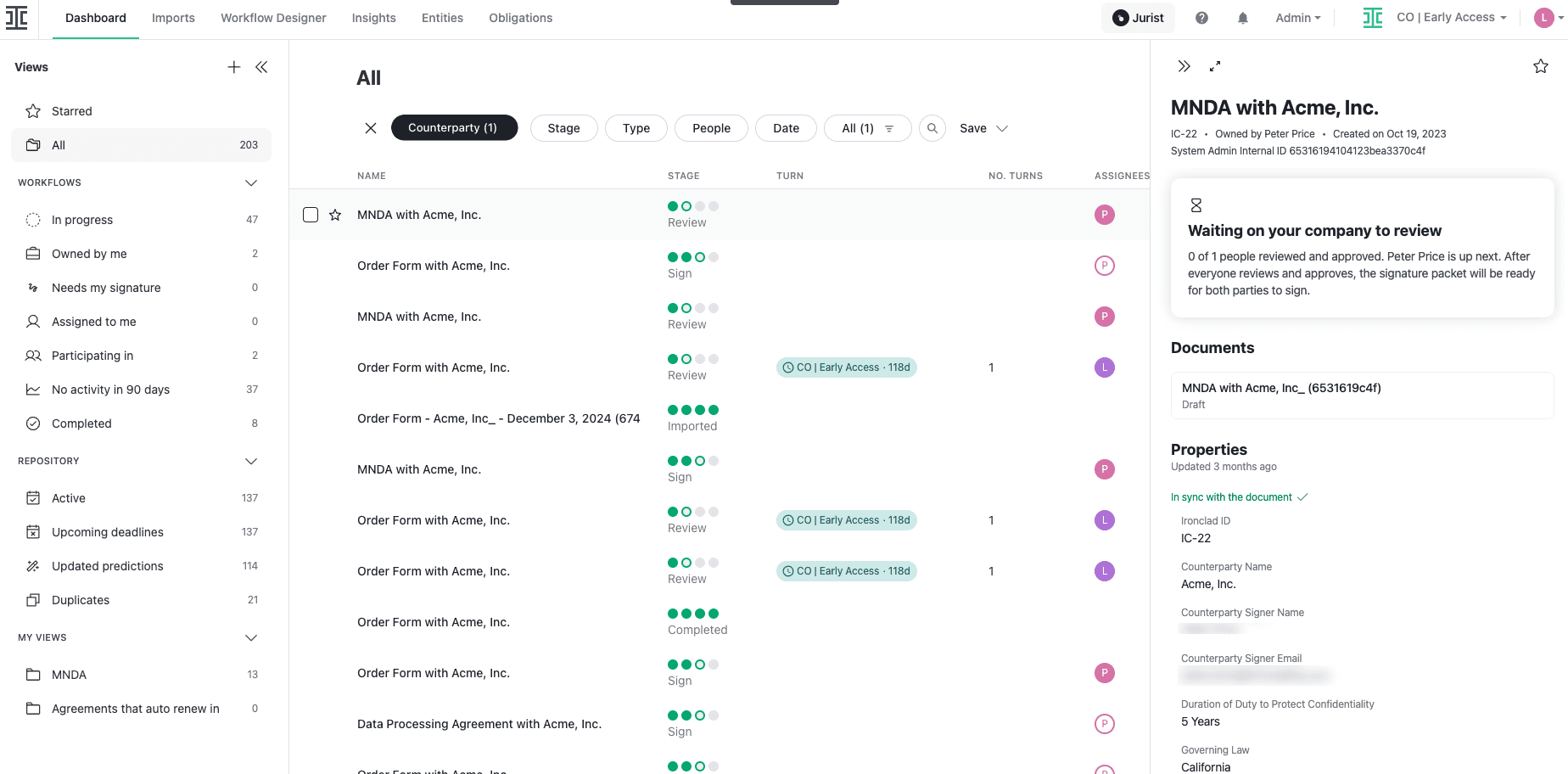Viewport: 1568px width, 774px height.
Task: Open the Insights tab
Action: pyautogui.click(x=373, y=17)
